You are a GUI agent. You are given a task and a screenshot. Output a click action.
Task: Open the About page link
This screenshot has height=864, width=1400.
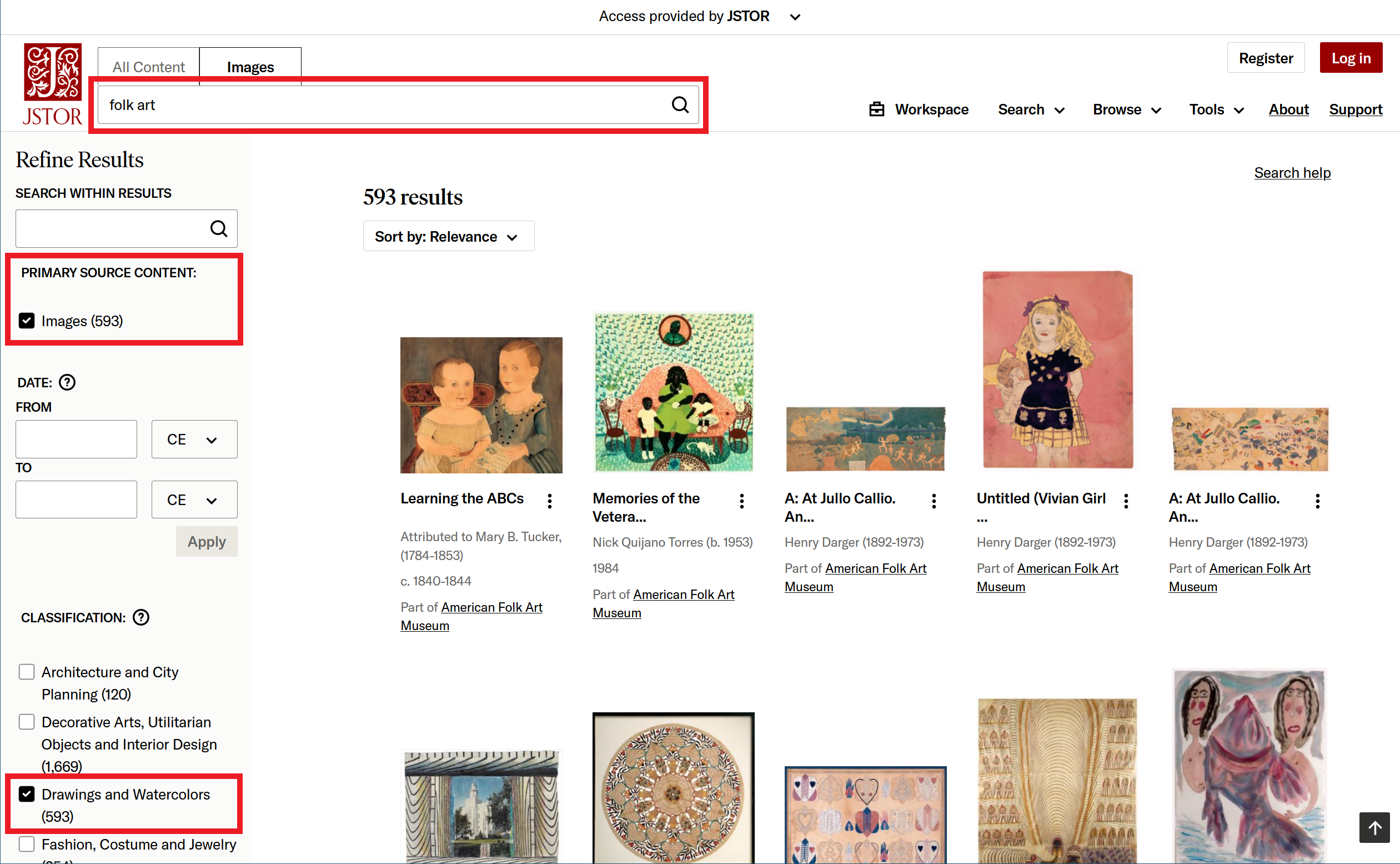pyautogui.click(x=1288, y=109)
